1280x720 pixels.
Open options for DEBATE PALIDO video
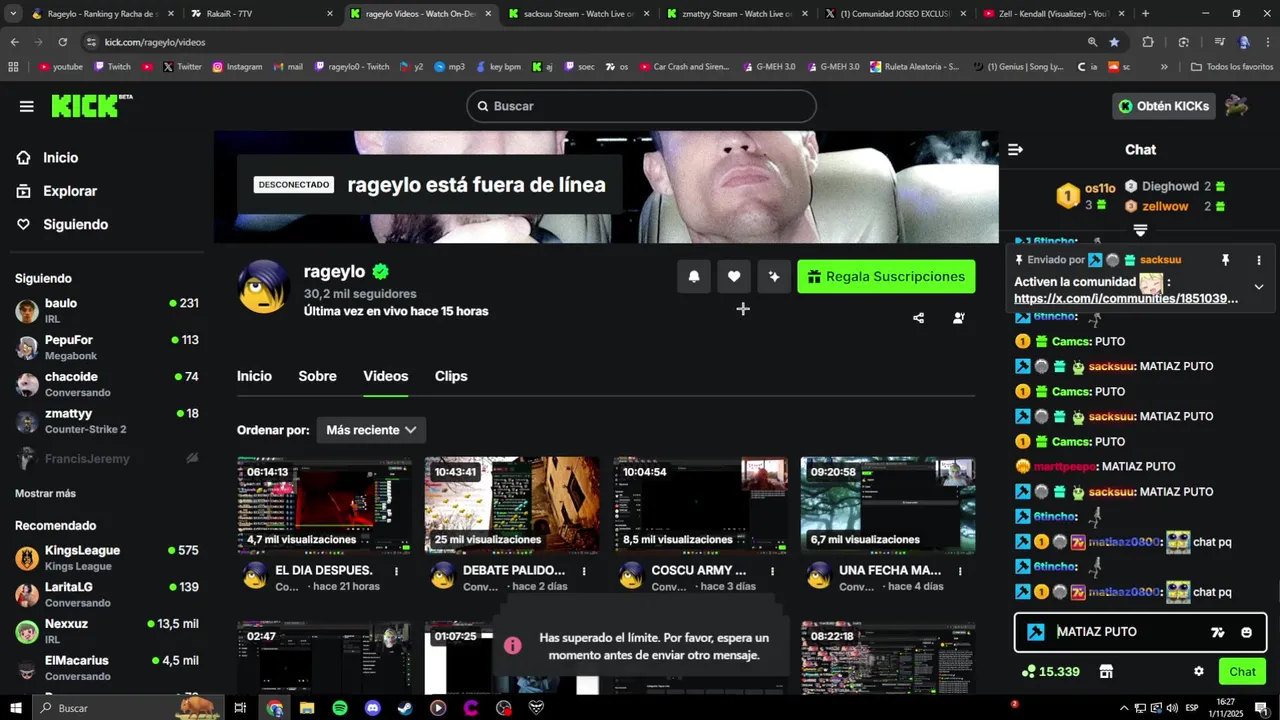coord(584,571)
